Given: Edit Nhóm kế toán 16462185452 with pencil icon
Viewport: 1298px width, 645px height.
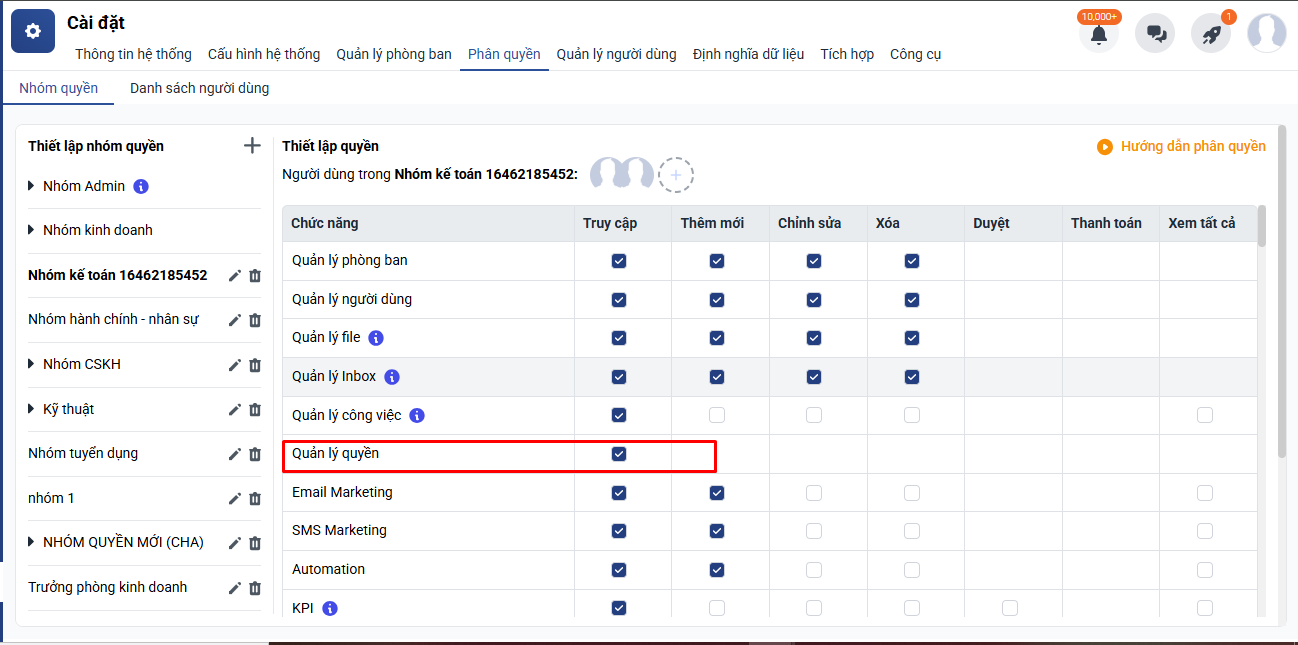Looking at the screenshot, I should 235,276.
